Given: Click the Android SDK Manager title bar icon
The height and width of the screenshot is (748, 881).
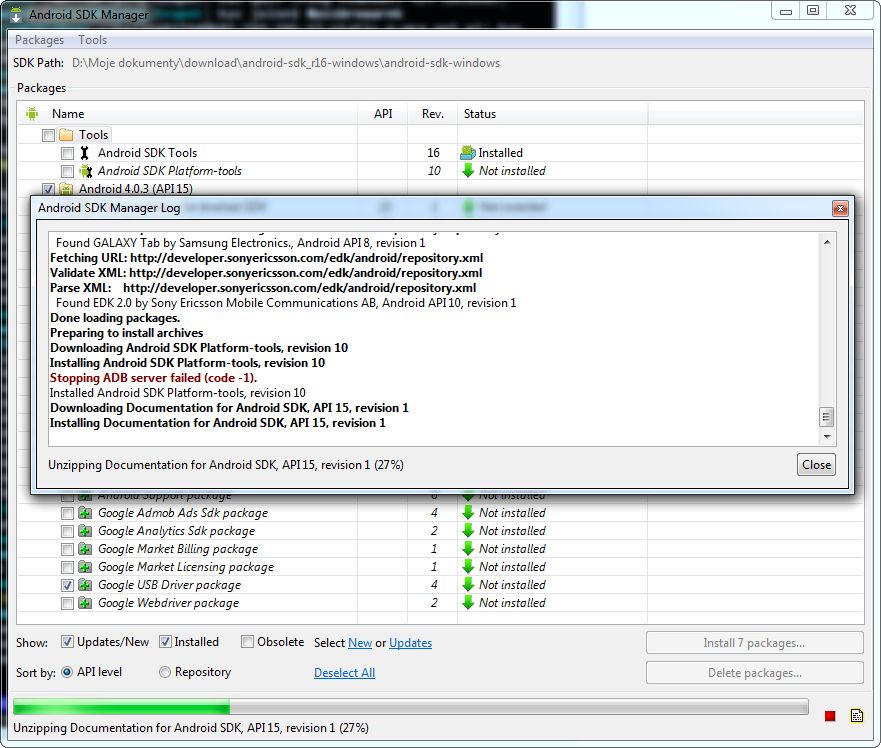Looking at the screenshot, I should (16, 15).
